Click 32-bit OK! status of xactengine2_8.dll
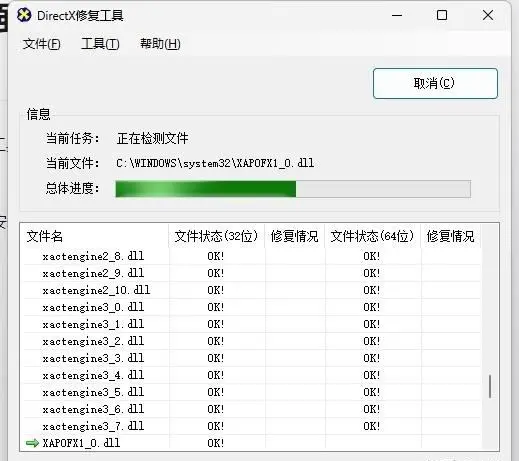Viewport: 519px width, 461px height. [216, 256]
